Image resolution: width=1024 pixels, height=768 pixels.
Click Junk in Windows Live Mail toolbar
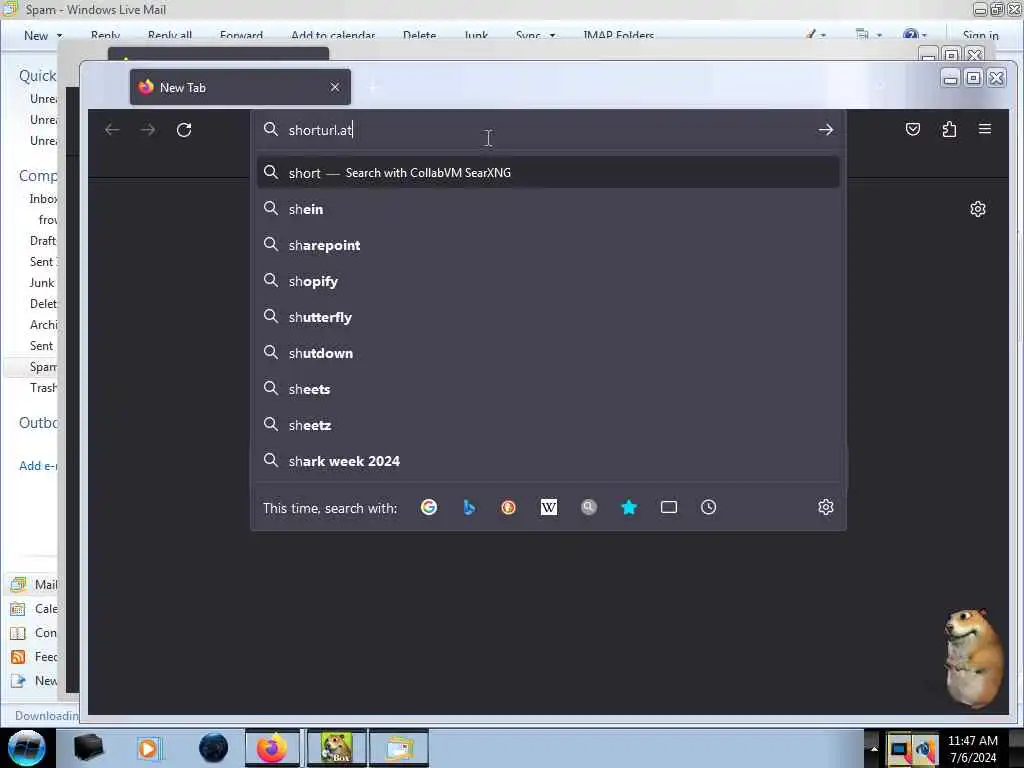476,35
